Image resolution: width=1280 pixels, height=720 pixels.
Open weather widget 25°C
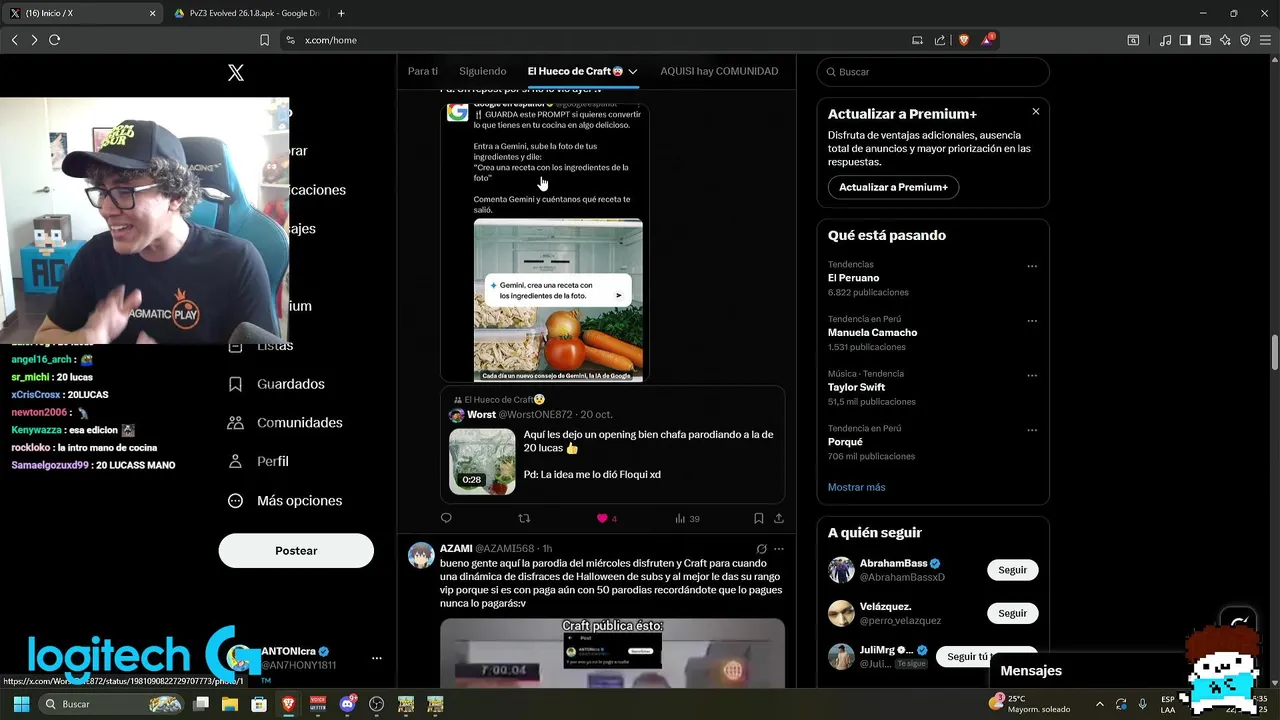pyautogui.click(x=1029, y=704)
